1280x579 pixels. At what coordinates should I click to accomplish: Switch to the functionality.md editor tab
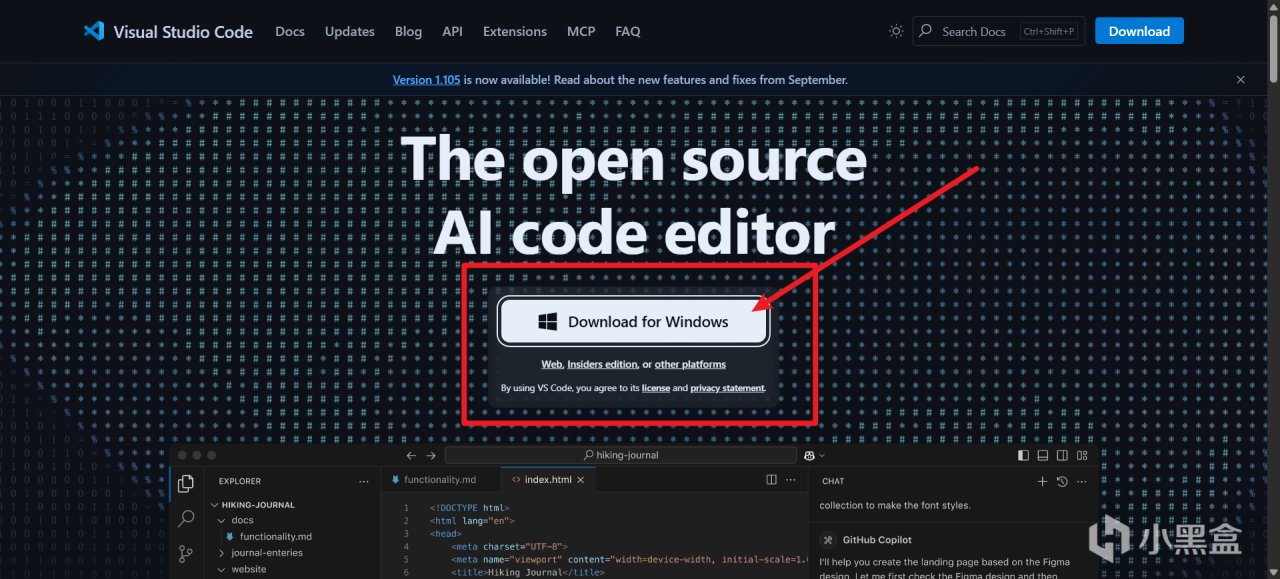[440, 480]
